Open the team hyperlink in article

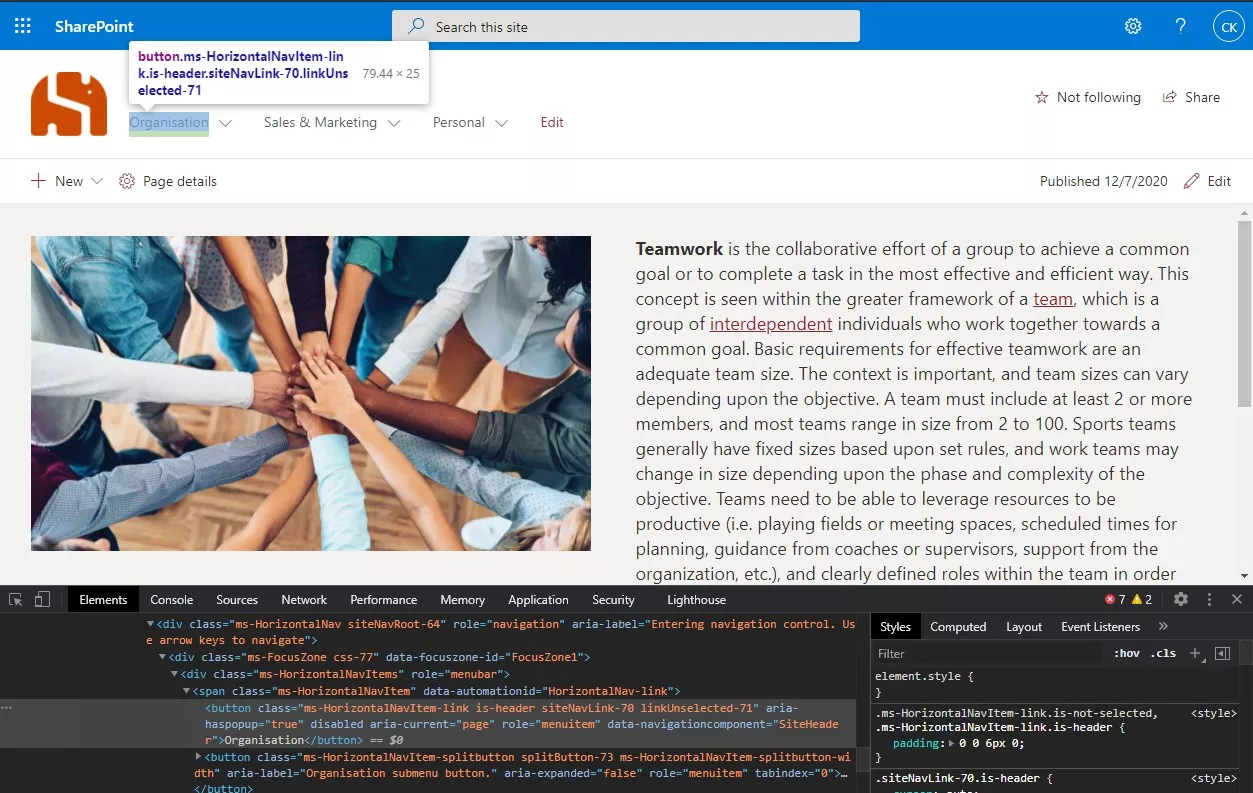1051,298
